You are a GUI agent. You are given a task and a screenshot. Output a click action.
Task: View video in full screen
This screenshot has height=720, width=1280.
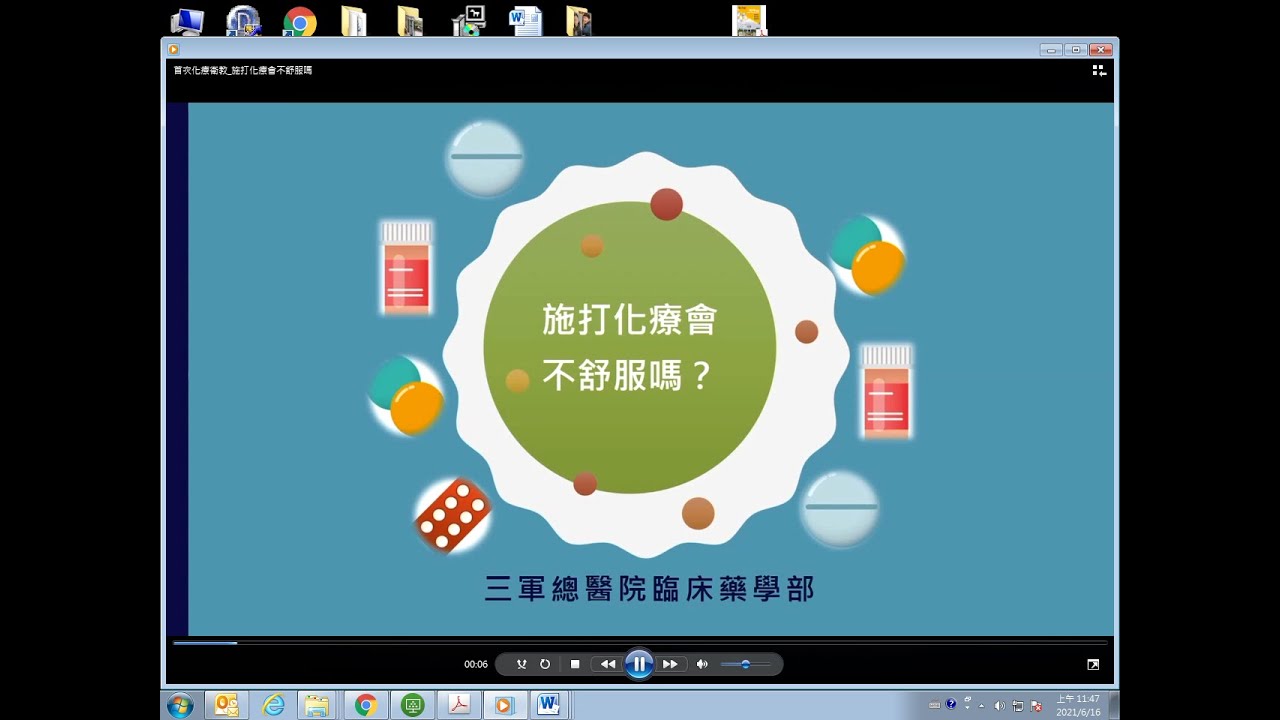point(1093,664)
